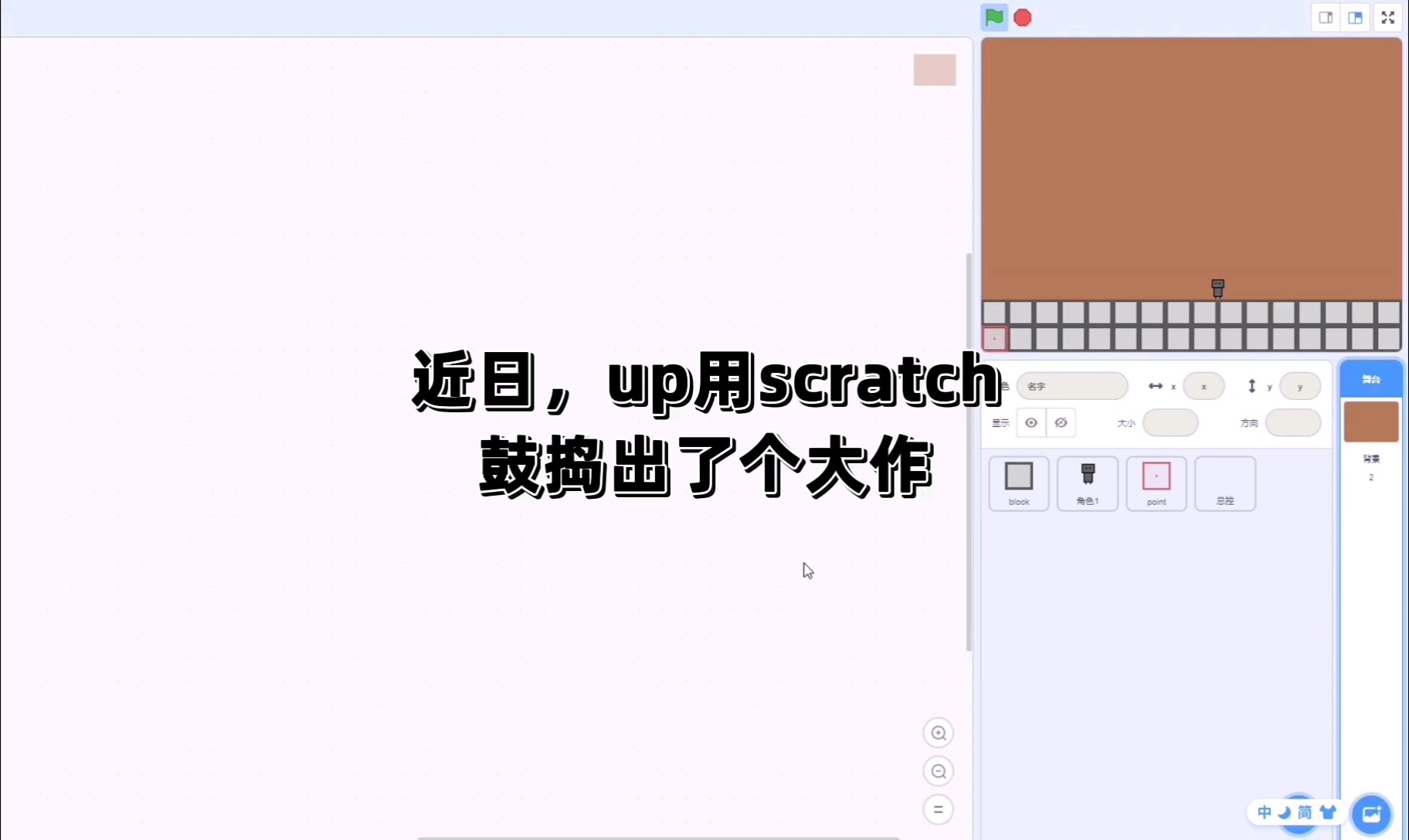Click the workspace vertical scrollbar
This screenshot has height=840, width=1409.
click(969, 452)
